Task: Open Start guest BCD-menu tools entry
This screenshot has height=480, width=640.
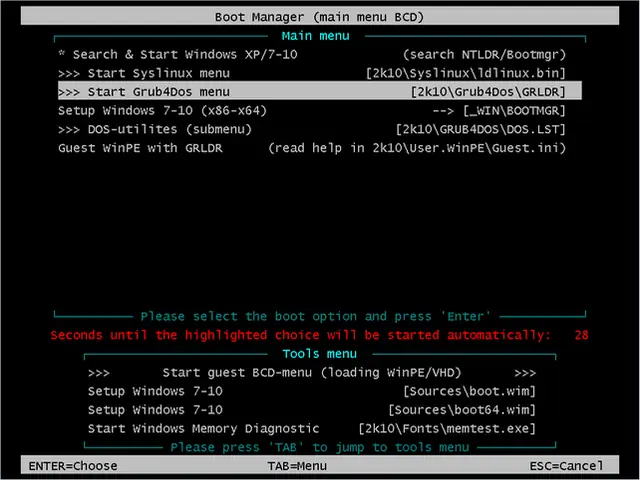Action: pos(312,373)
